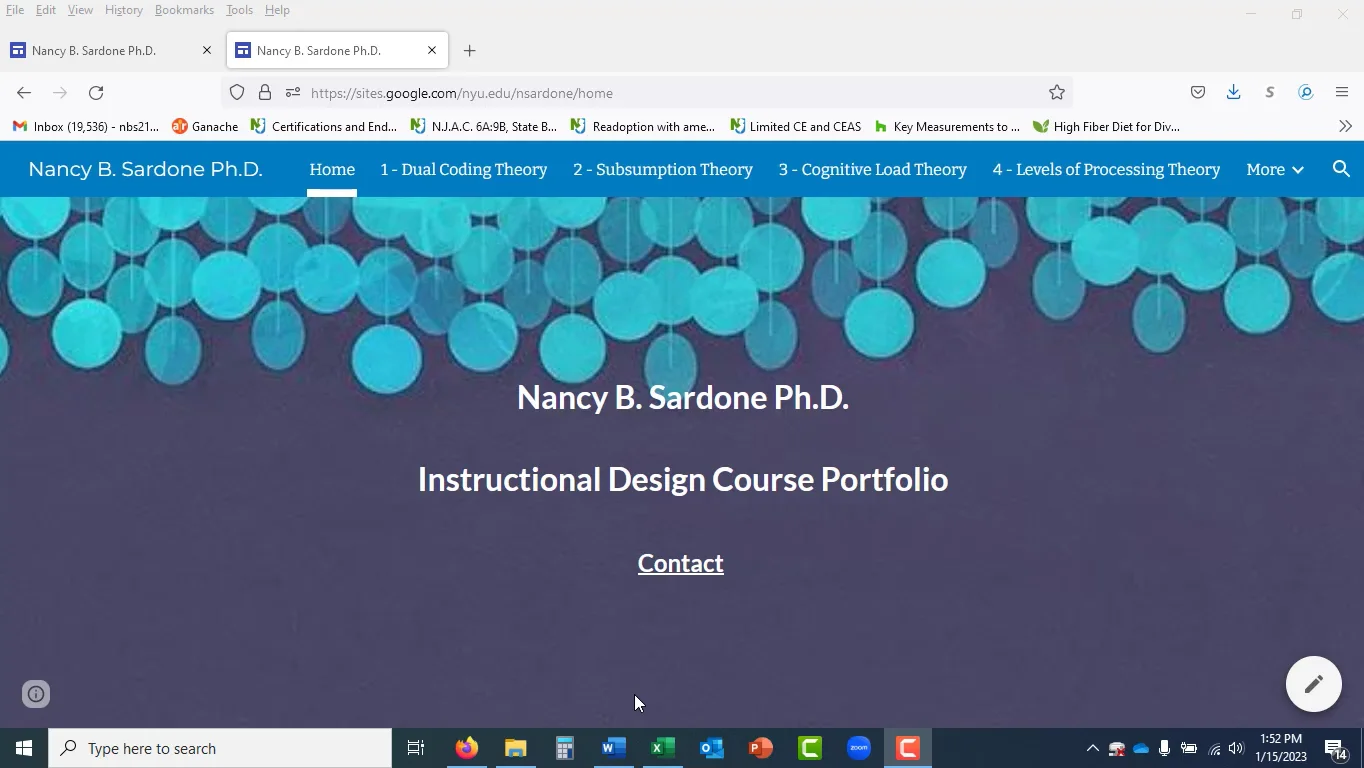The width and height of the screenshot is (1364, 768).
Task: Launch Word from the taskbar
Action: pyautogui.click(x=614, y=748)
